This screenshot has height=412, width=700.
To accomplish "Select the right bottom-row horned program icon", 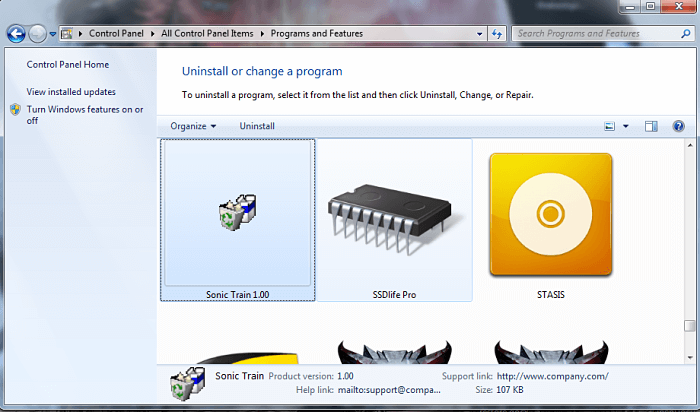I will 551,352.
